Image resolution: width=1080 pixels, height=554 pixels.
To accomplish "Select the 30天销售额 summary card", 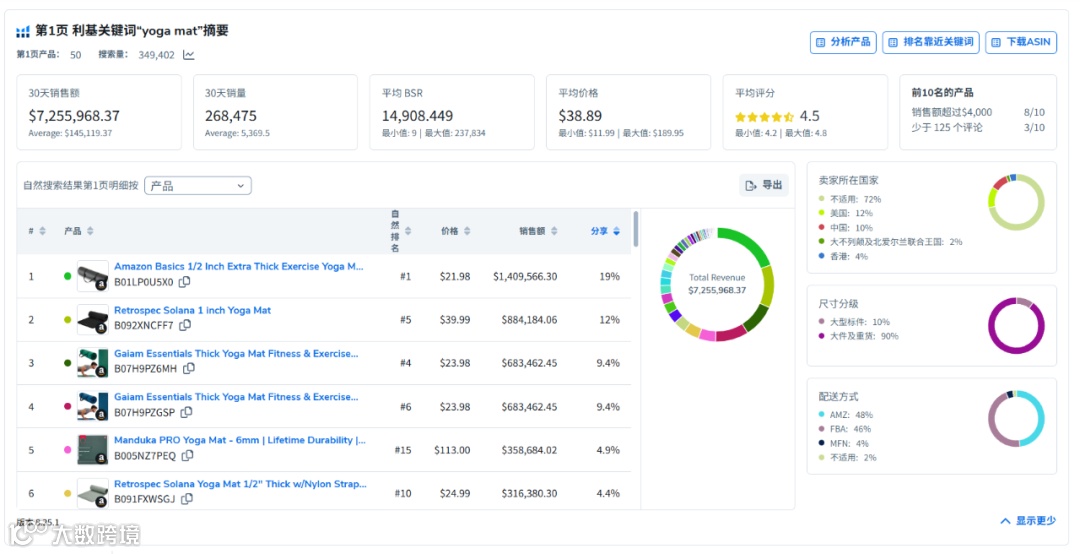I will pyautogui.click(x=99, y=112).
